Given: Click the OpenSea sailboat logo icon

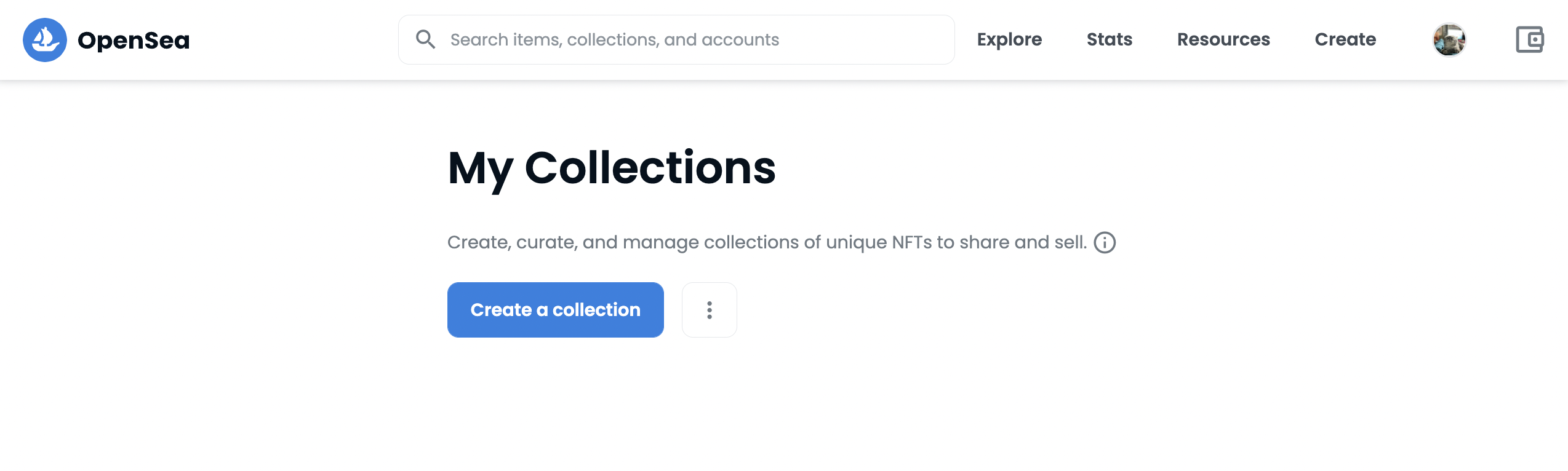Looking at the screenshot, I should 45,40.
